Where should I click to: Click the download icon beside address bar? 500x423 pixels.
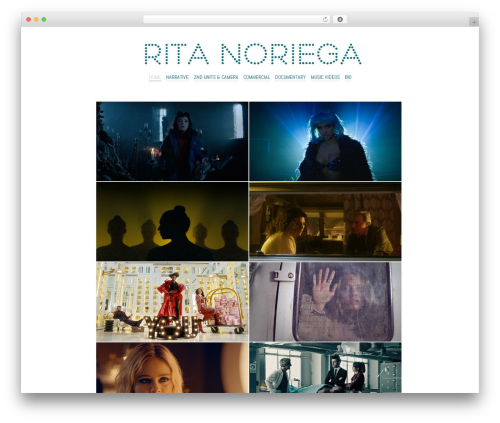[x=340, y=19]
